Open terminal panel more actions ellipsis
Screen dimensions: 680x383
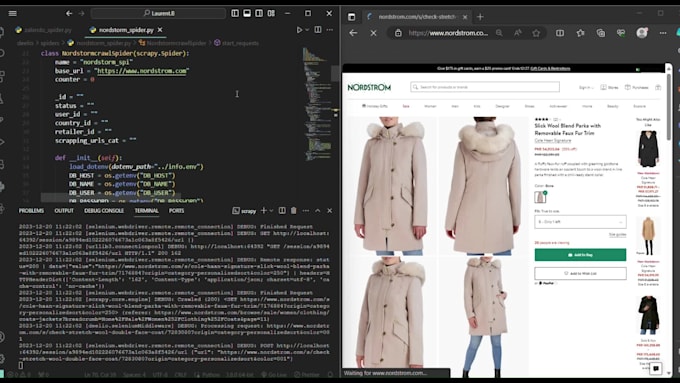[x=306, y=211]
